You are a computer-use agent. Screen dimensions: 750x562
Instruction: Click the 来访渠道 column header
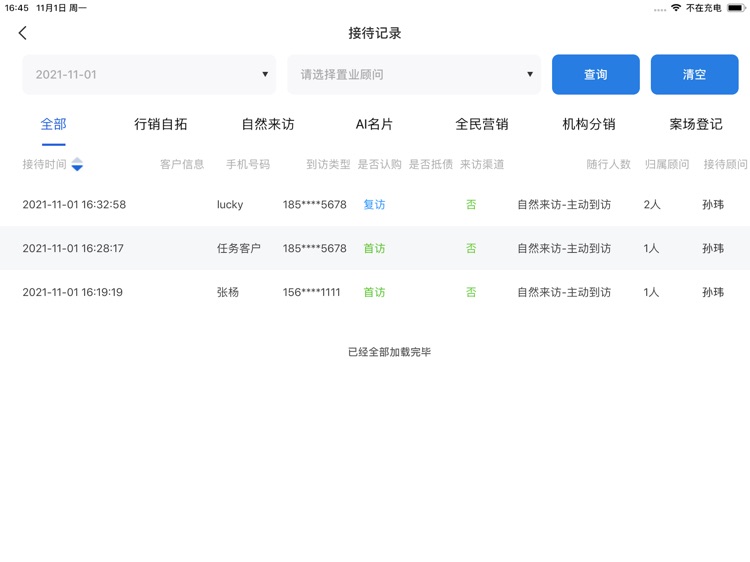pos(482,165)
